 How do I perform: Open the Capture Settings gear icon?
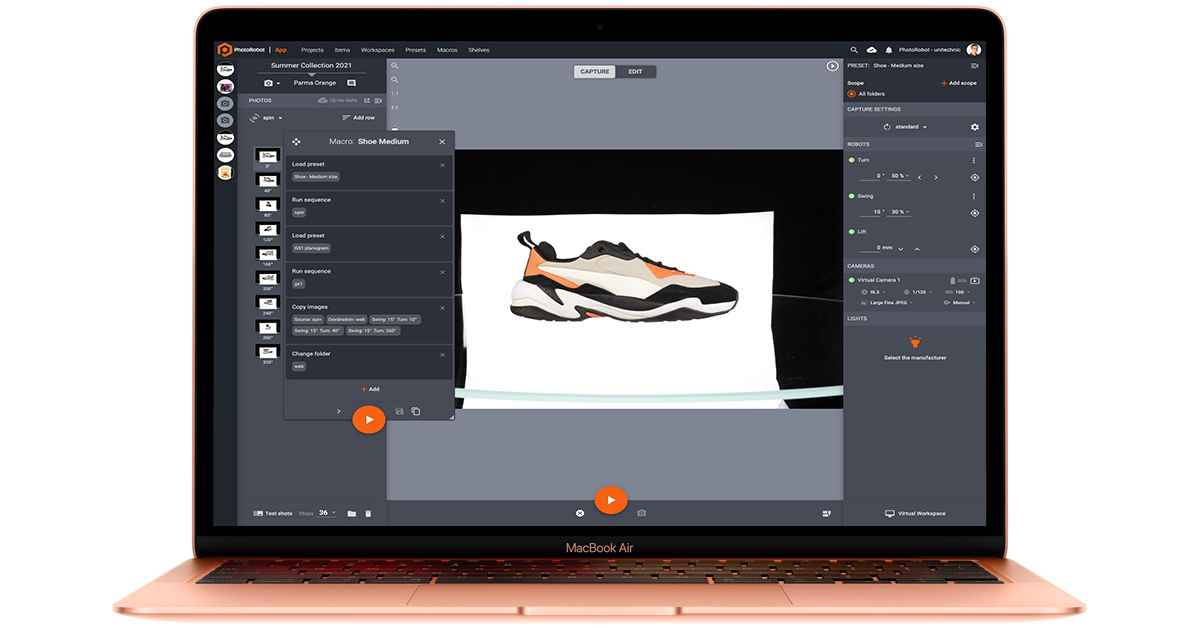click(974, 126)
